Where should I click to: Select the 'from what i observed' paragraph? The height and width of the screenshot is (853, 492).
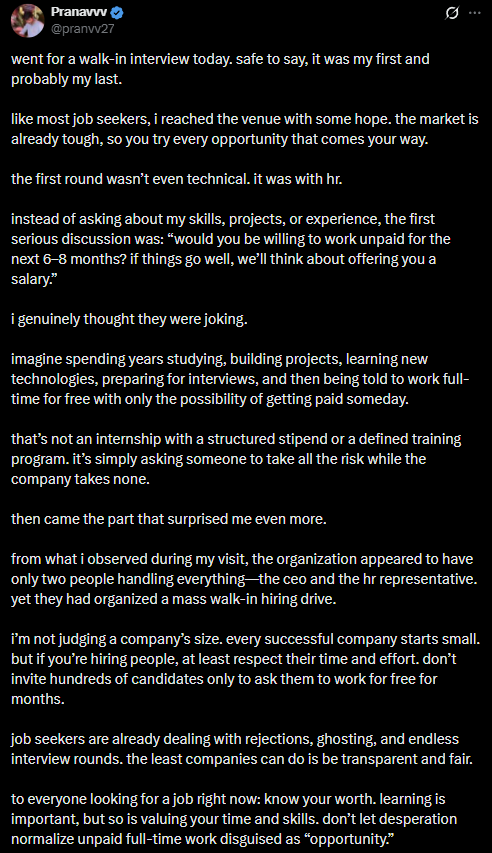(x=244, y=579)
